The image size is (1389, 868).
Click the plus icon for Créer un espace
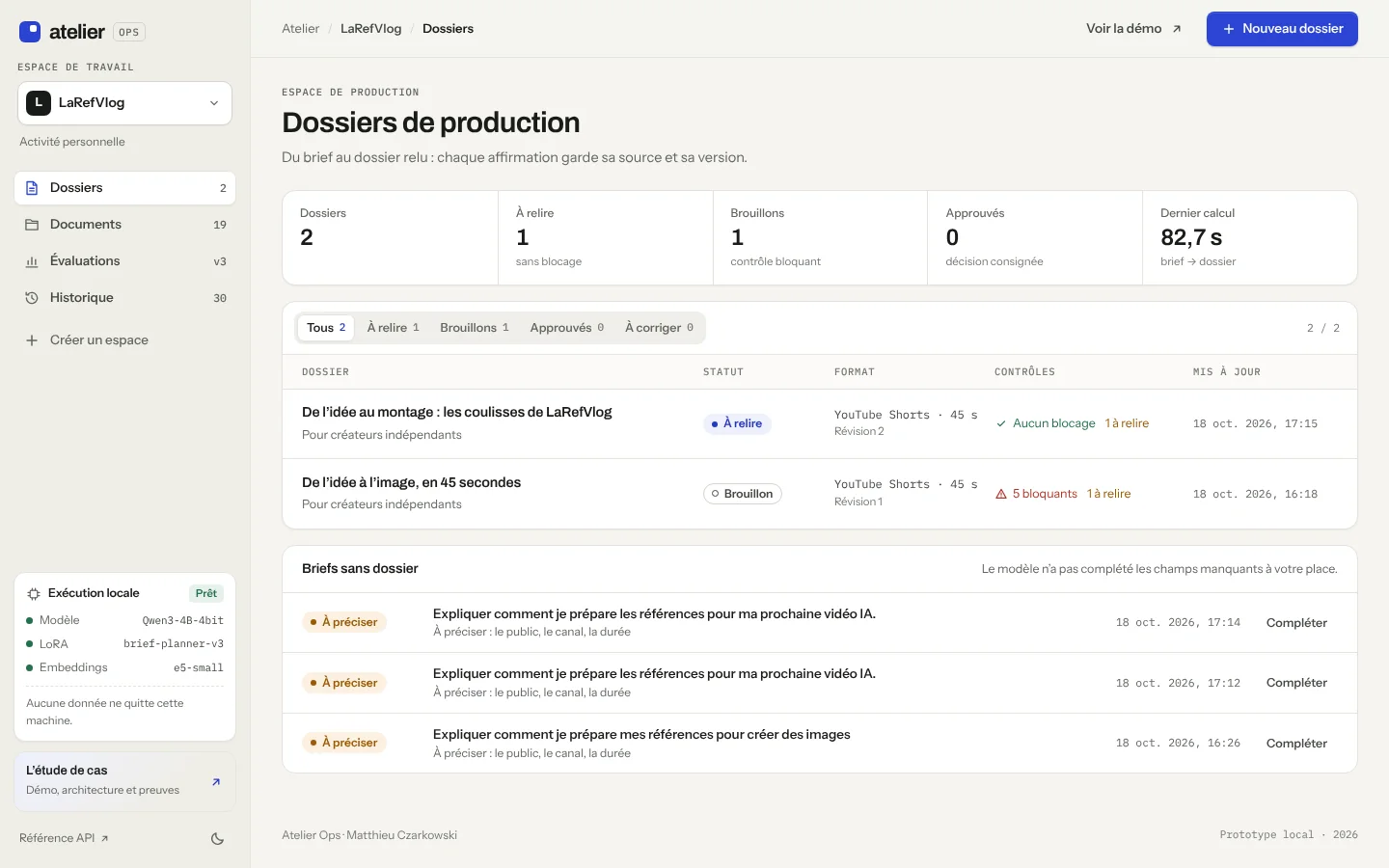[x=32, y=340]
